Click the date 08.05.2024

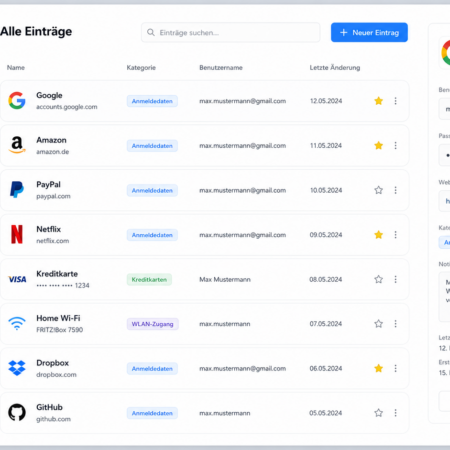(x=326, y=279)
